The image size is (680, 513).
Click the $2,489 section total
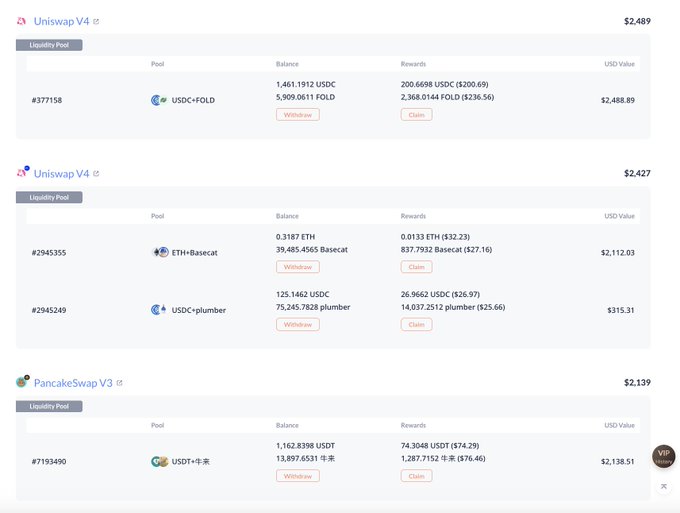pos(637,21)
